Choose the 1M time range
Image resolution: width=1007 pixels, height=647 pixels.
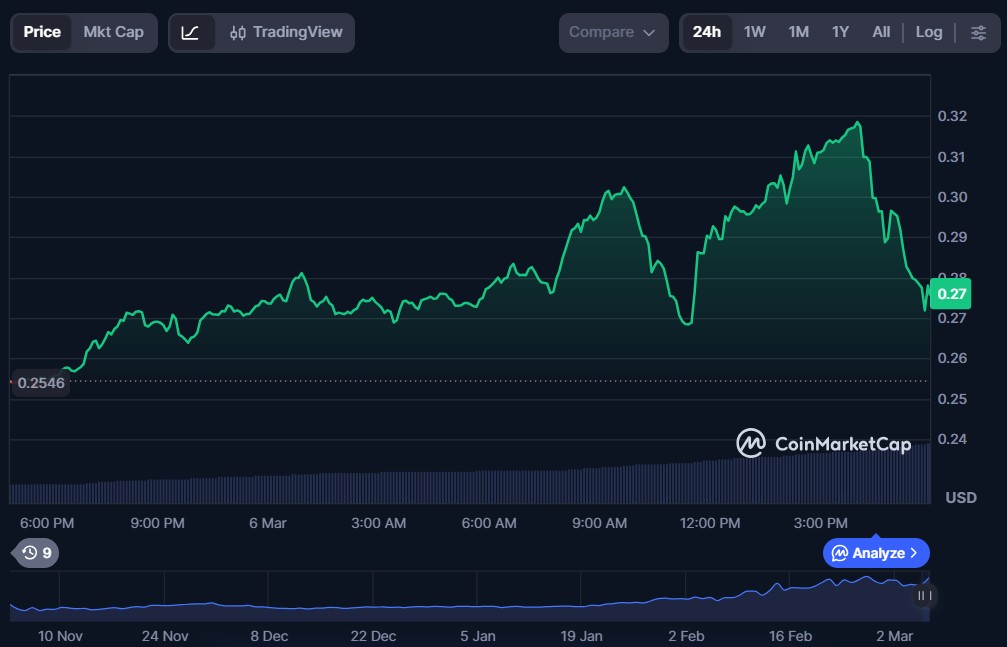coord(798,32)
